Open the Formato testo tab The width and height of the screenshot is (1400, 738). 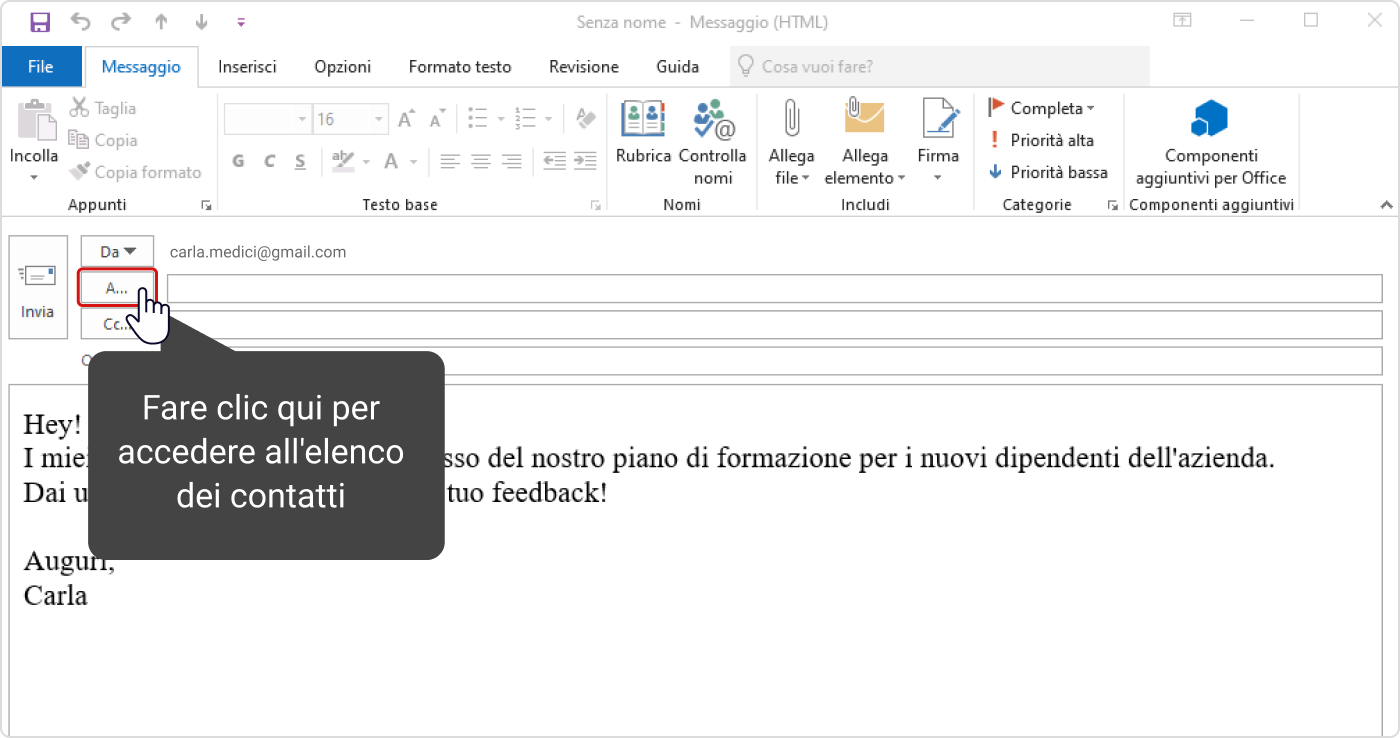click(459, 67)
